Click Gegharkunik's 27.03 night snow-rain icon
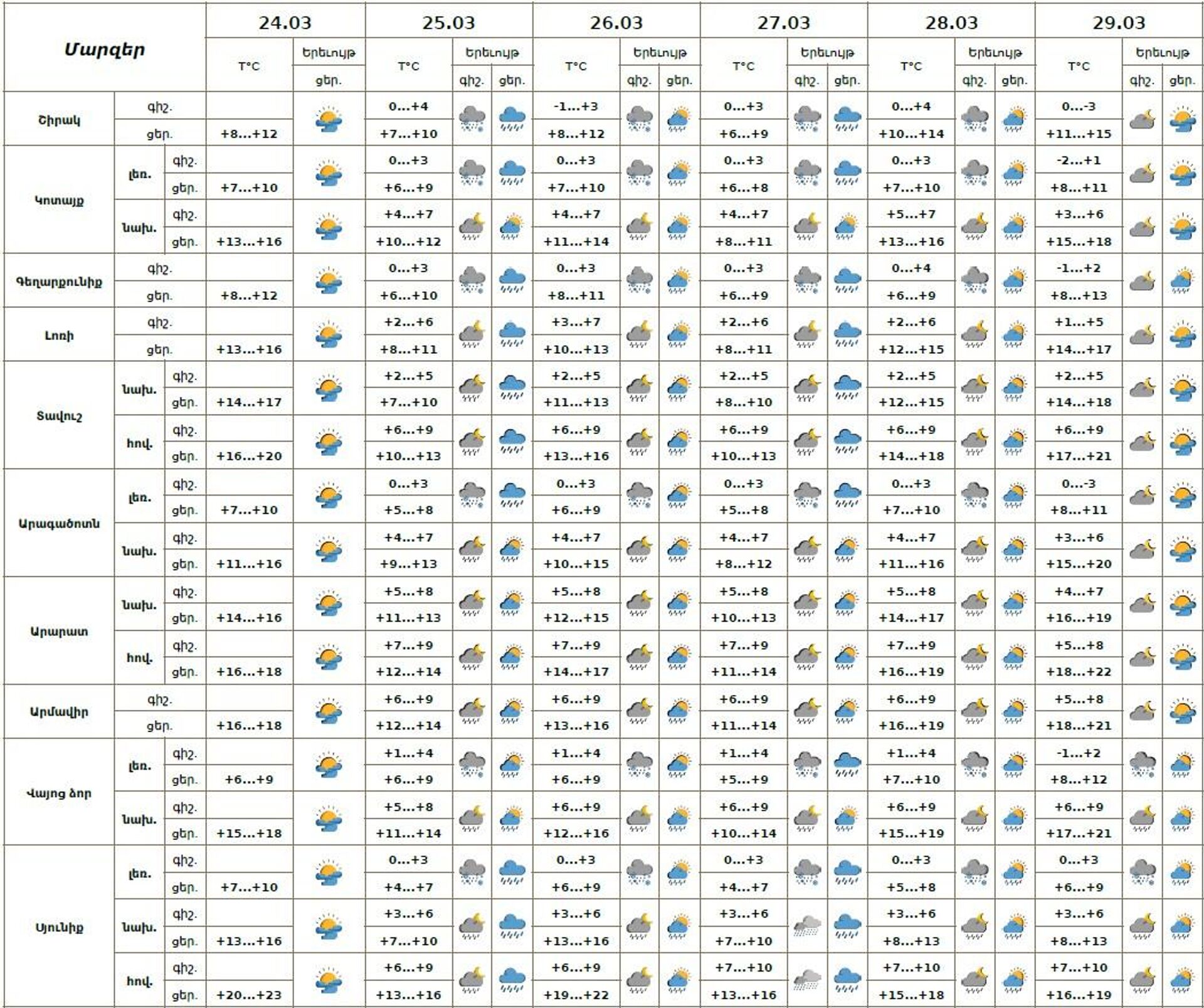Viewport: 1204px width, 1008px height. (807, 280)
